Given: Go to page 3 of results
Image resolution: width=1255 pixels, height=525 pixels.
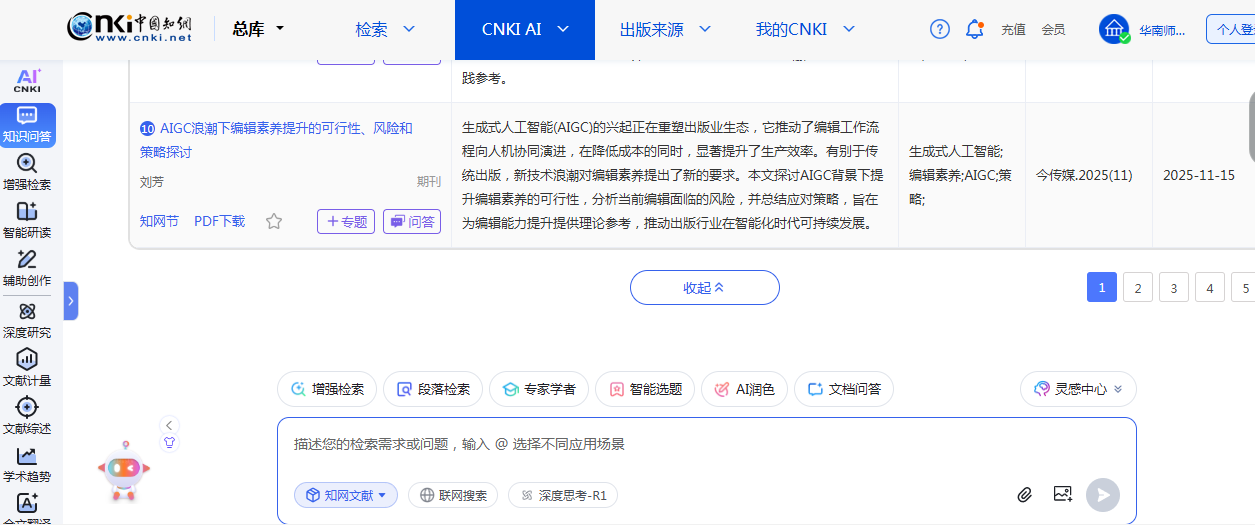Looking at the screenshot, I should tap(1173, 288).
